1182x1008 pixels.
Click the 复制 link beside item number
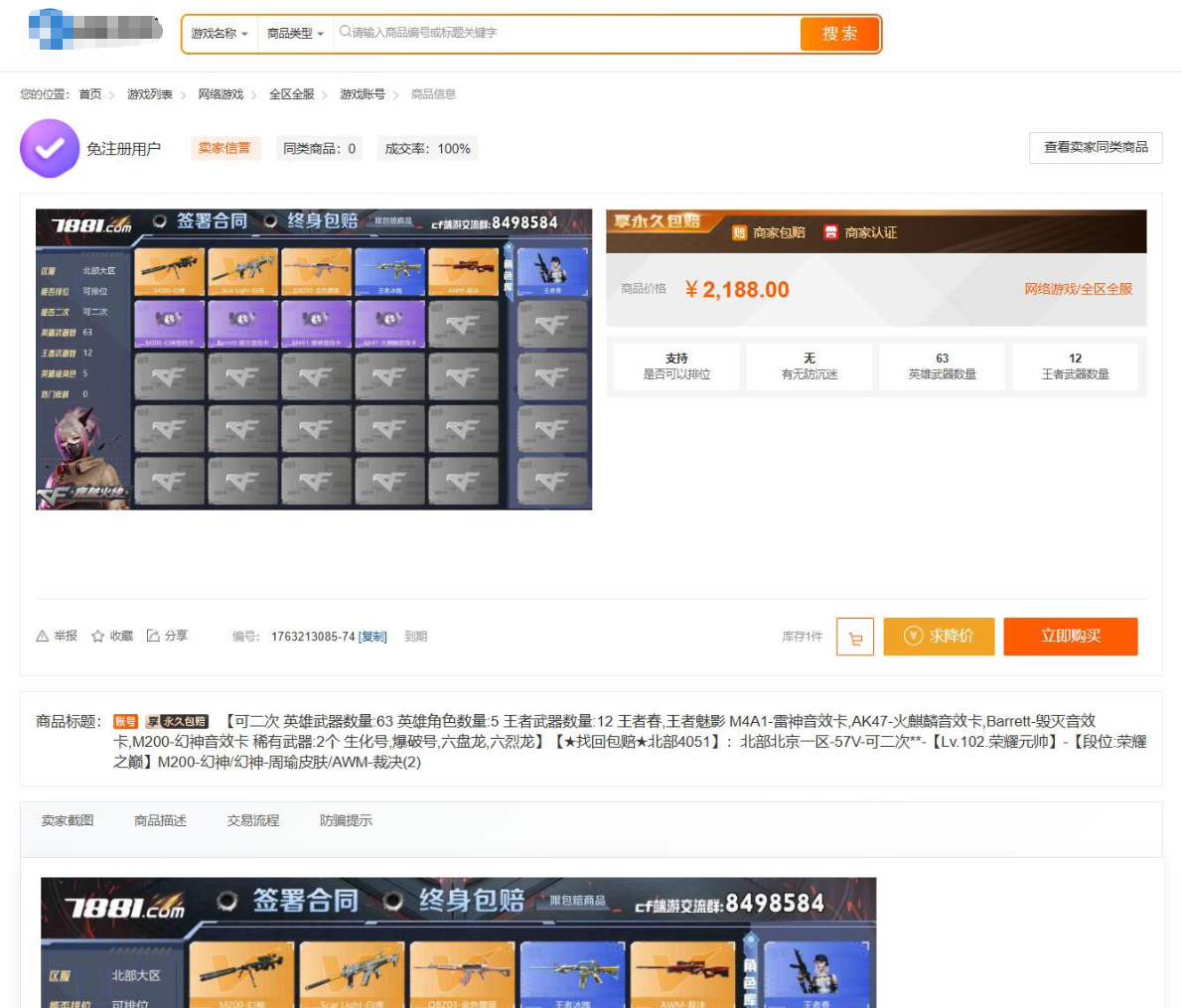pyautogui.click(x=372, y=637)
